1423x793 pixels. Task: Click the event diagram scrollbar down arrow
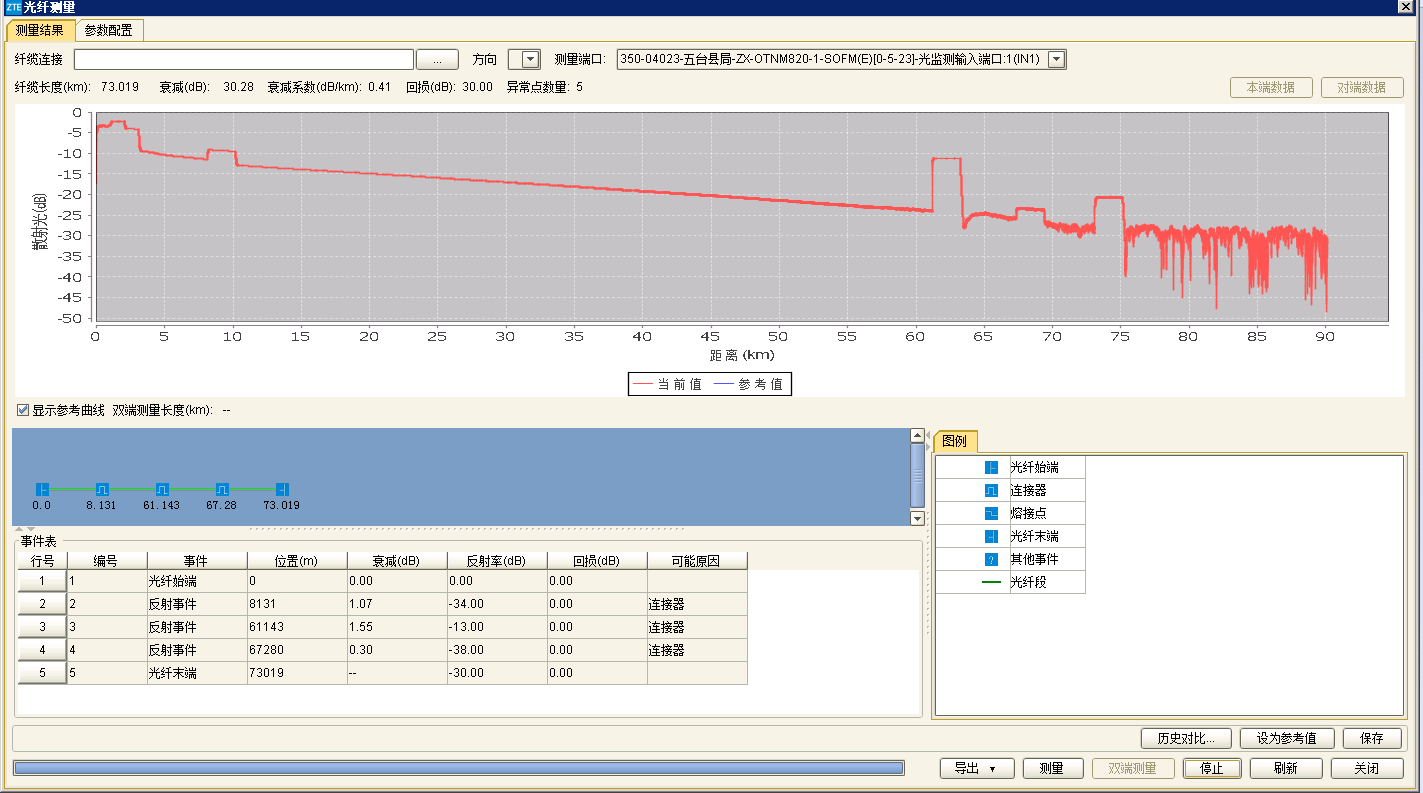[x=917, y=518]
